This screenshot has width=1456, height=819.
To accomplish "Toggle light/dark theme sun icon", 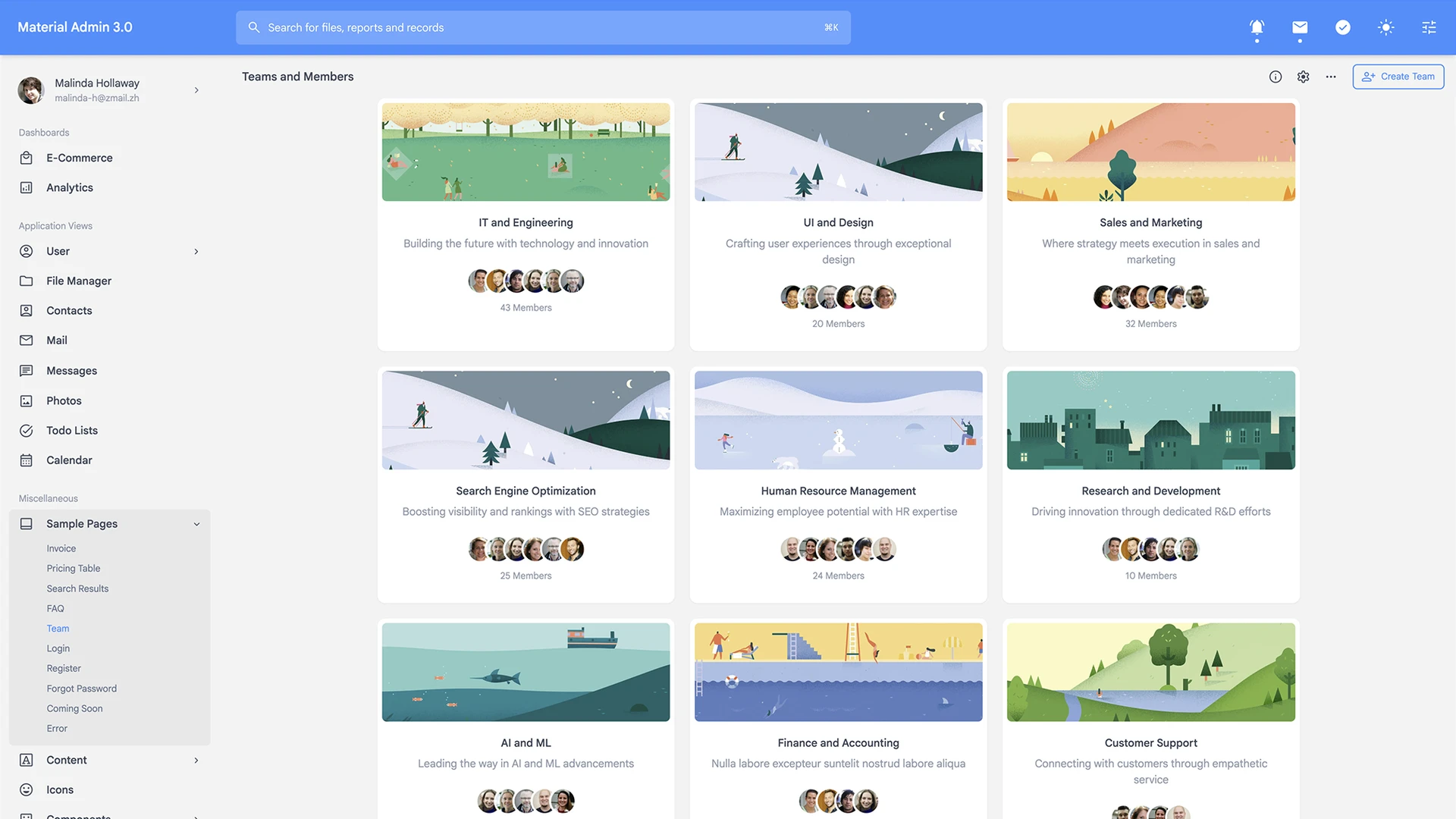I will tap(1386, 27).
